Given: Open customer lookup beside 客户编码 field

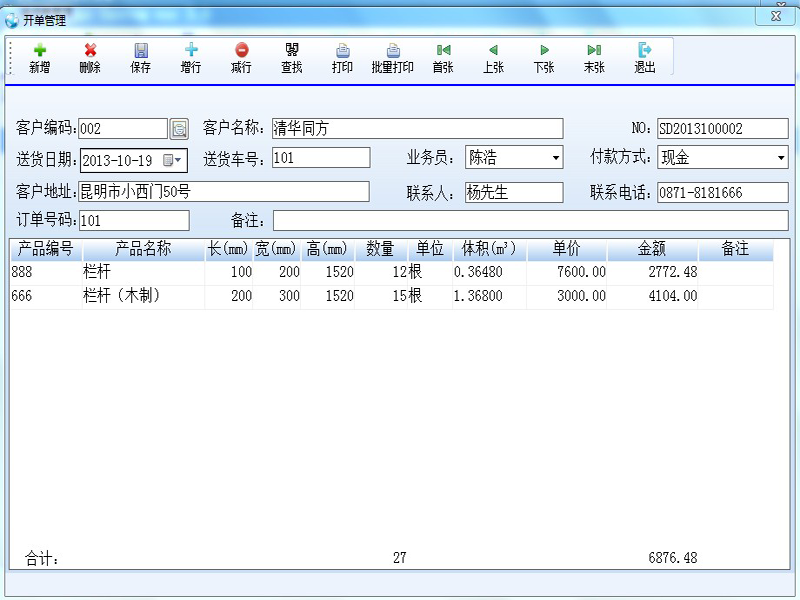Looking at the screenshot, I should point(179,128).
